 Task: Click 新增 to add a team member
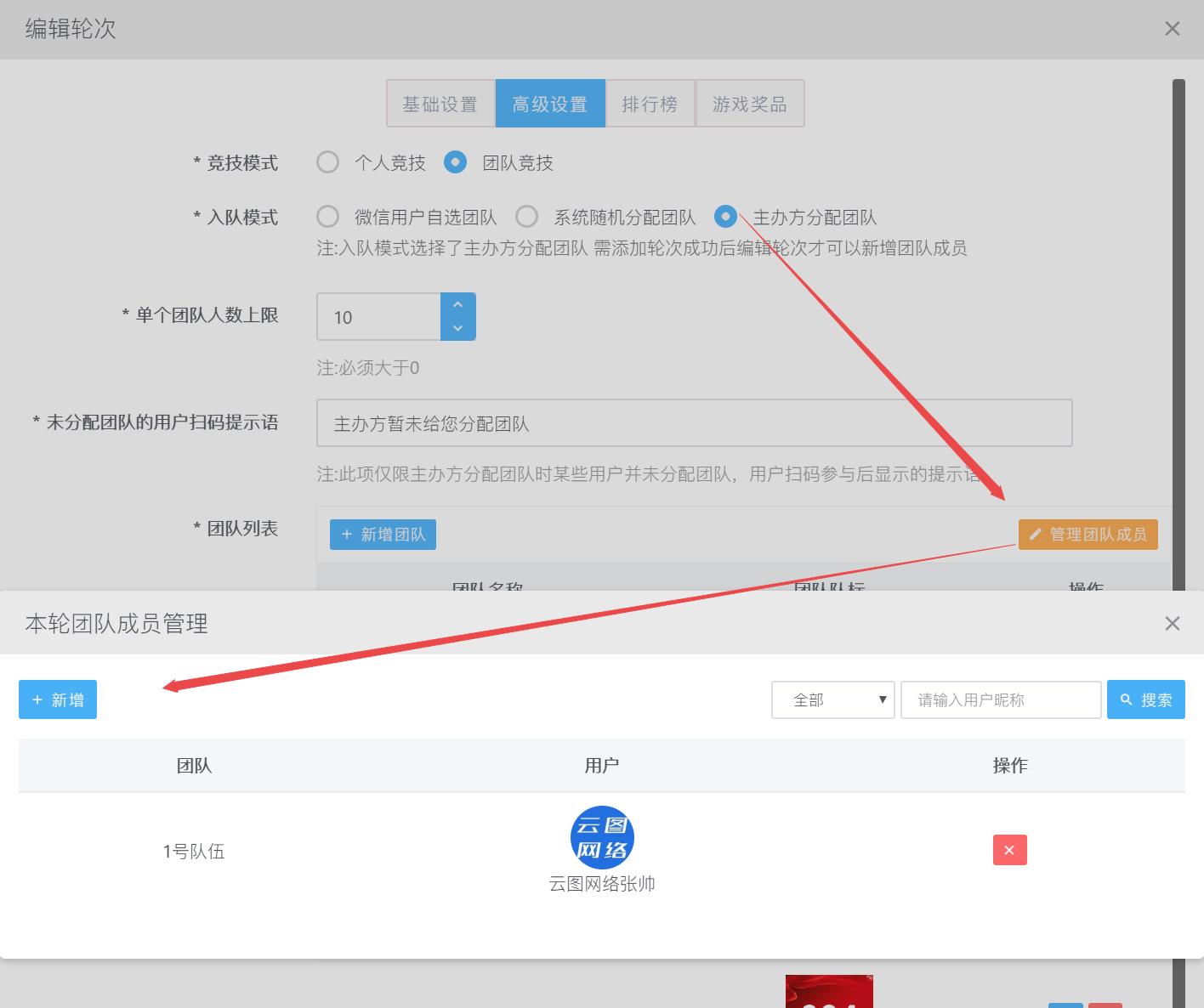(58, 699)
